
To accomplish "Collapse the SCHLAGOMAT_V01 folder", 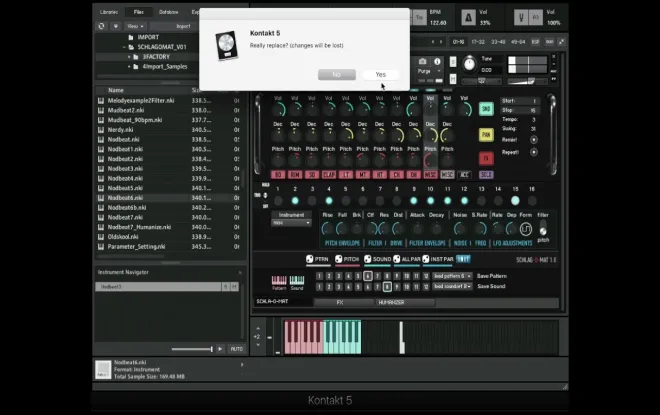I will pos(124,47).
